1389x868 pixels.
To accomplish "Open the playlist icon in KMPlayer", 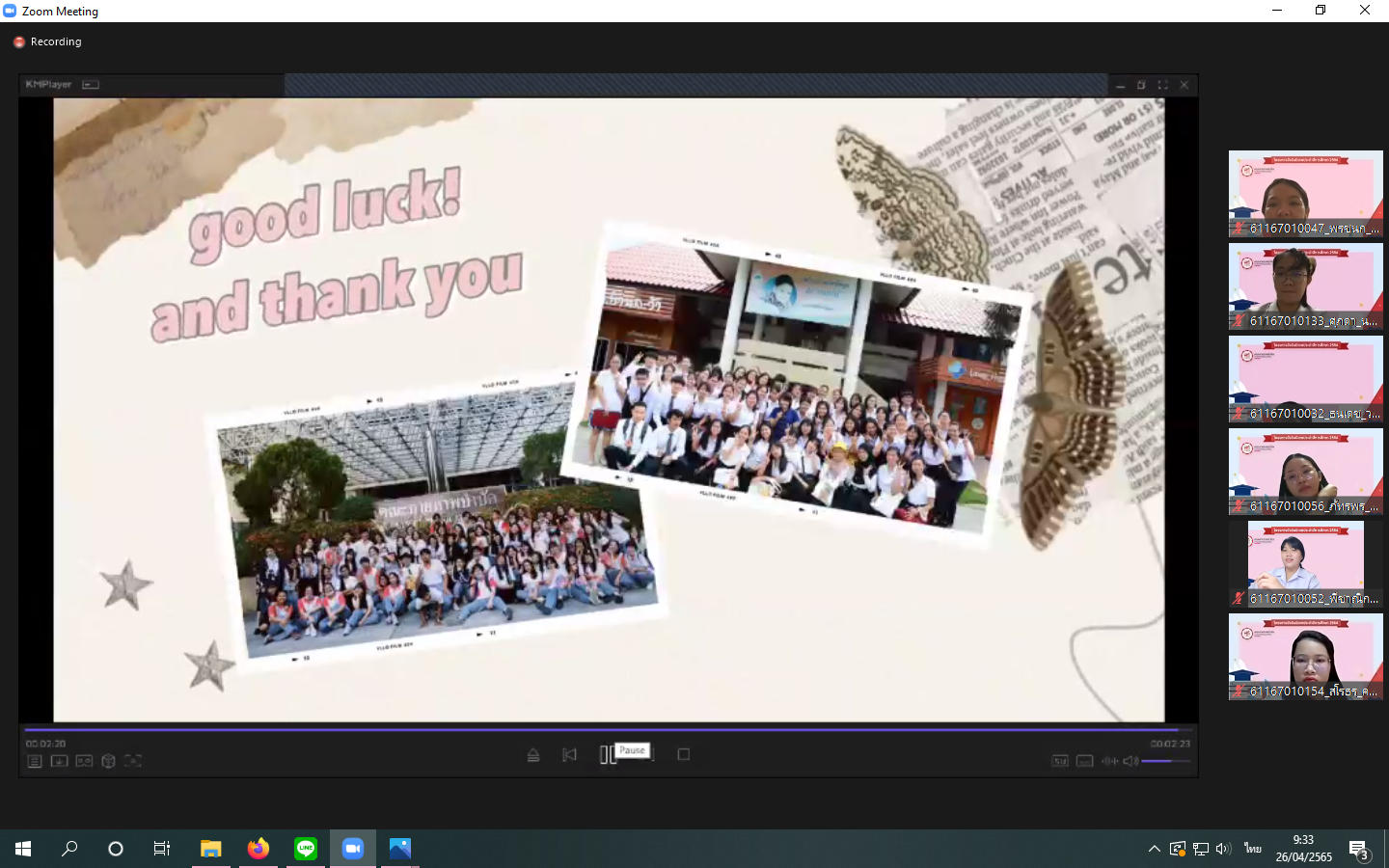I will tap(34, 761).
